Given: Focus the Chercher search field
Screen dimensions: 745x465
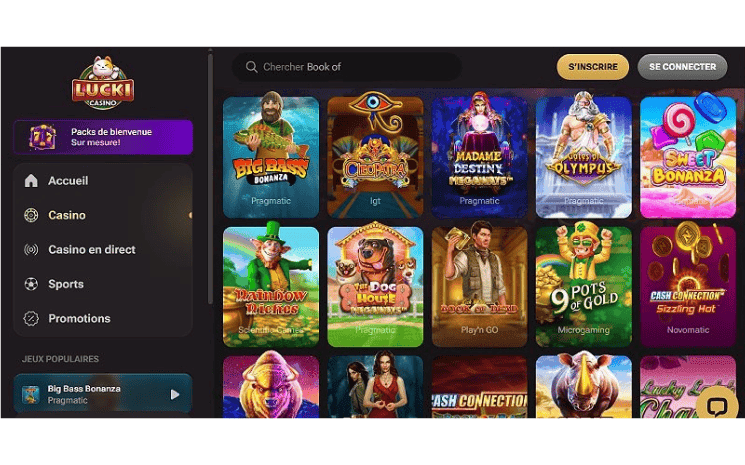Looking at the screenshot, I should point(346,67).
